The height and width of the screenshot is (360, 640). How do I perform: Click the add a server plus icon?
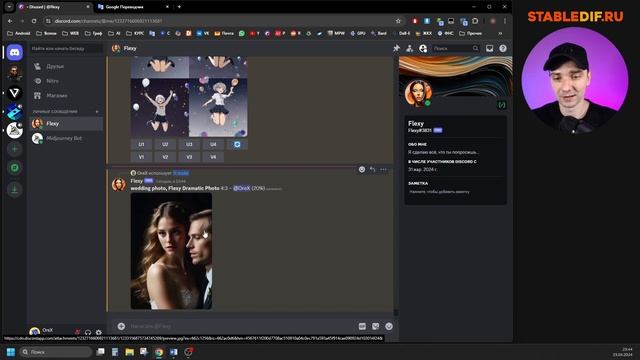click(x=15, y=149)
